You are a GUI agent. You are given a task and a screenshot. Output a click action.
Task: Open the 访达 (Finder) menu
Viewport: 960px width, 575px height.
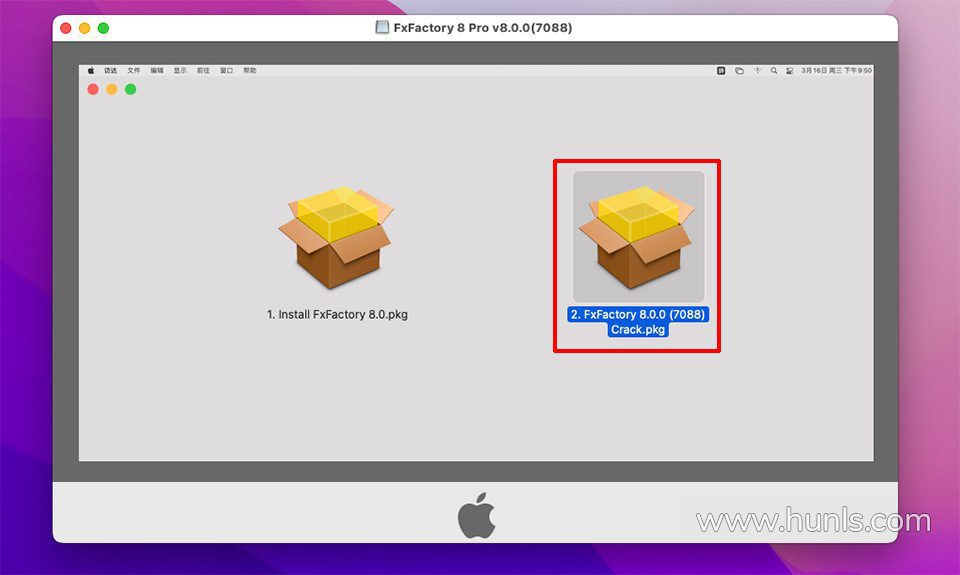point(110,70)
